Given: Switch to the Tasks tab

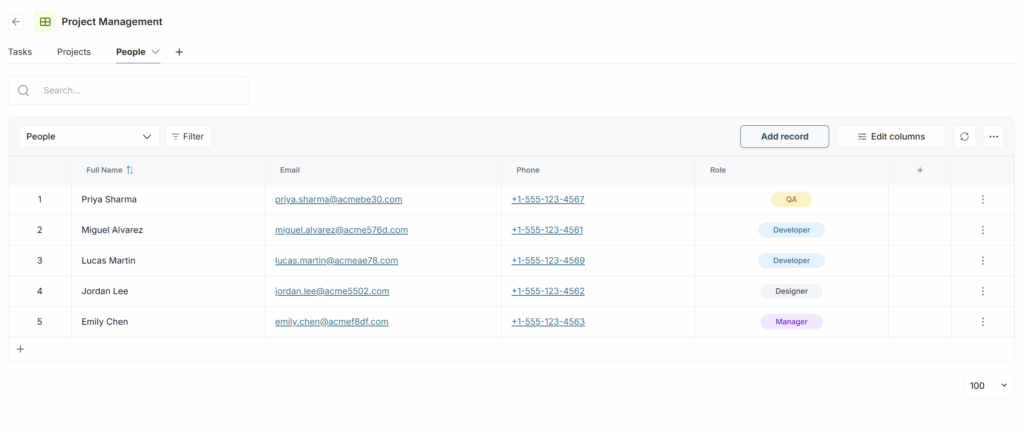Looking at the screenshot, I should (x=20, y=52).
